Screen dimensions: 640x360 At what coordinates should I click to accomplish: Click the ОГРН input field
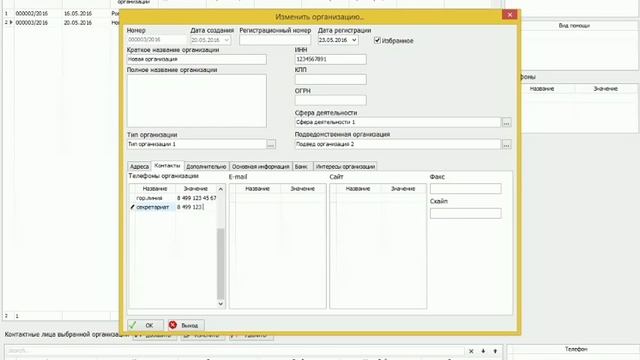pyautogui.click(x=331, y=100)
